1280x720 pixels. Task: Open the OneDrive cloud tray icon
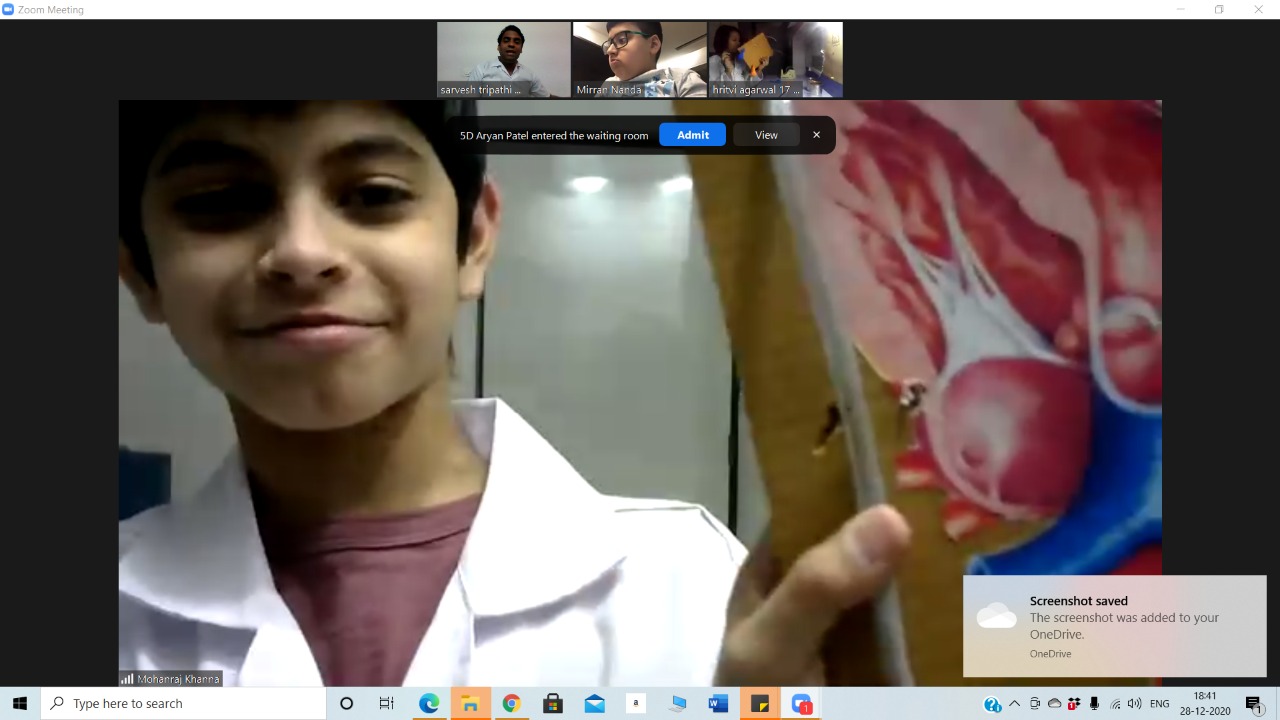(x=1054, y=704)
